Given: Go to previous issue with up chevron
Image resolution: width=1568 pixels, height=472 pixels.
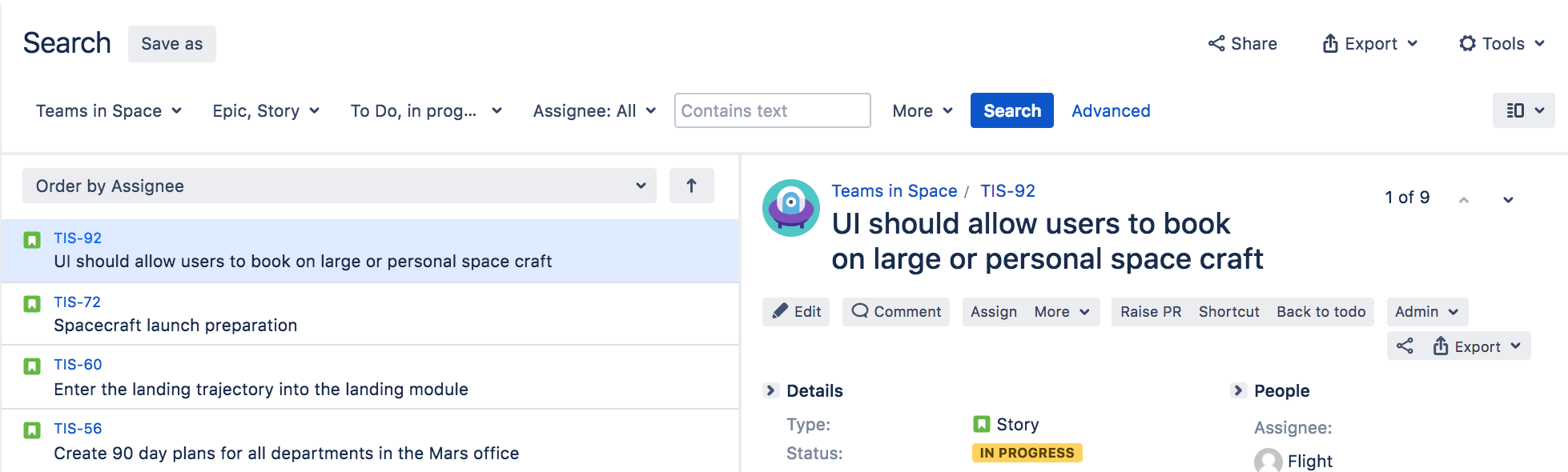Looking at the screenshot, I should pyautogui.click(x=1464, y=200).
